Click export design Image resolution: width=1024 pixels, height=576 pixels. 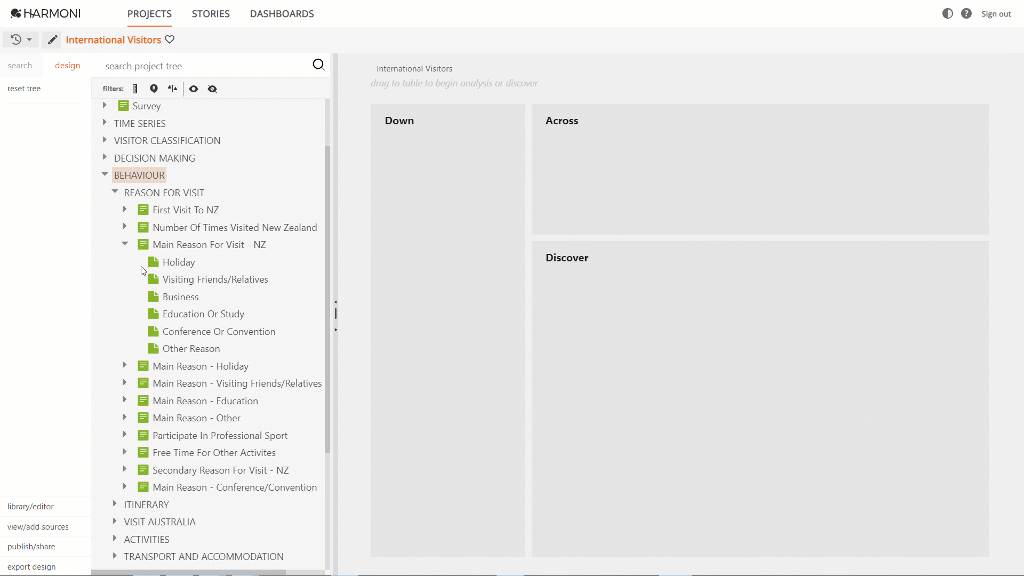coord(31,567)
